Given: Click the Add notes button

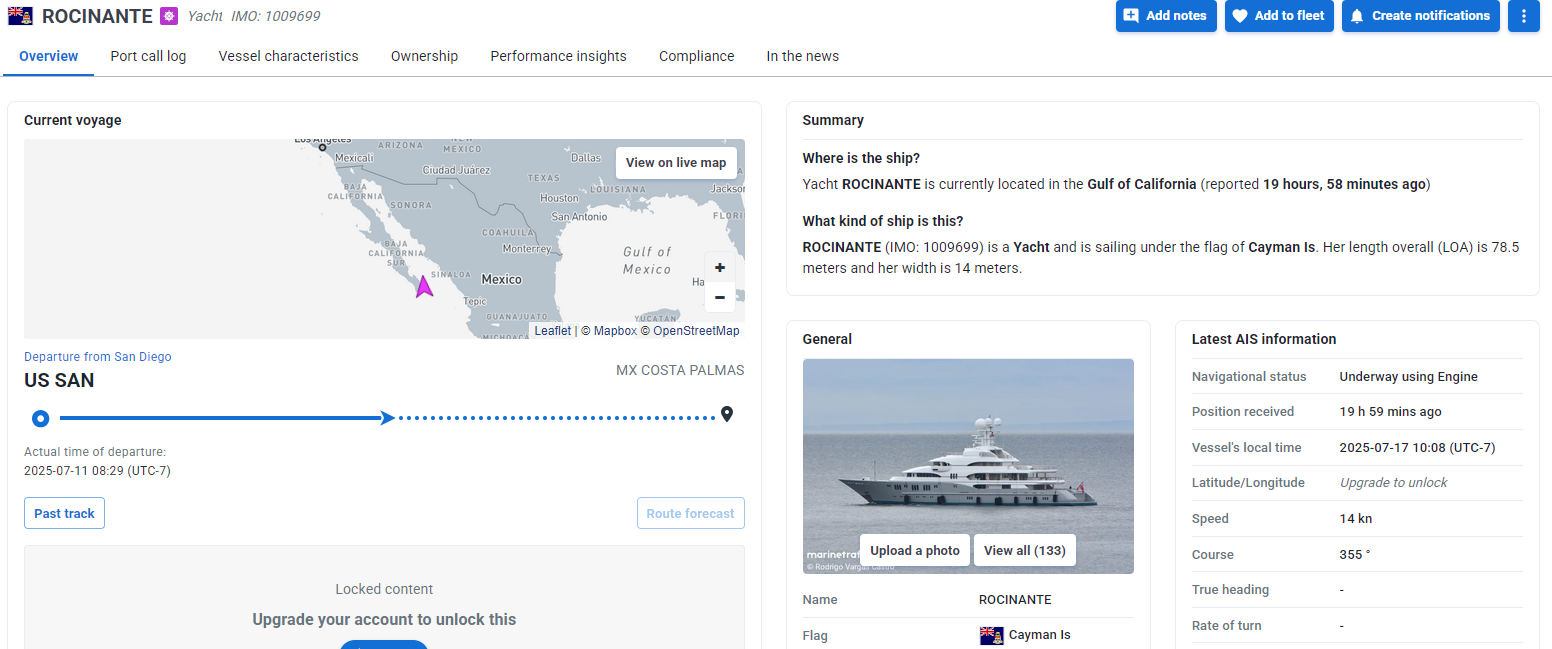Looking at the screenshot, I should point(1166,16).
